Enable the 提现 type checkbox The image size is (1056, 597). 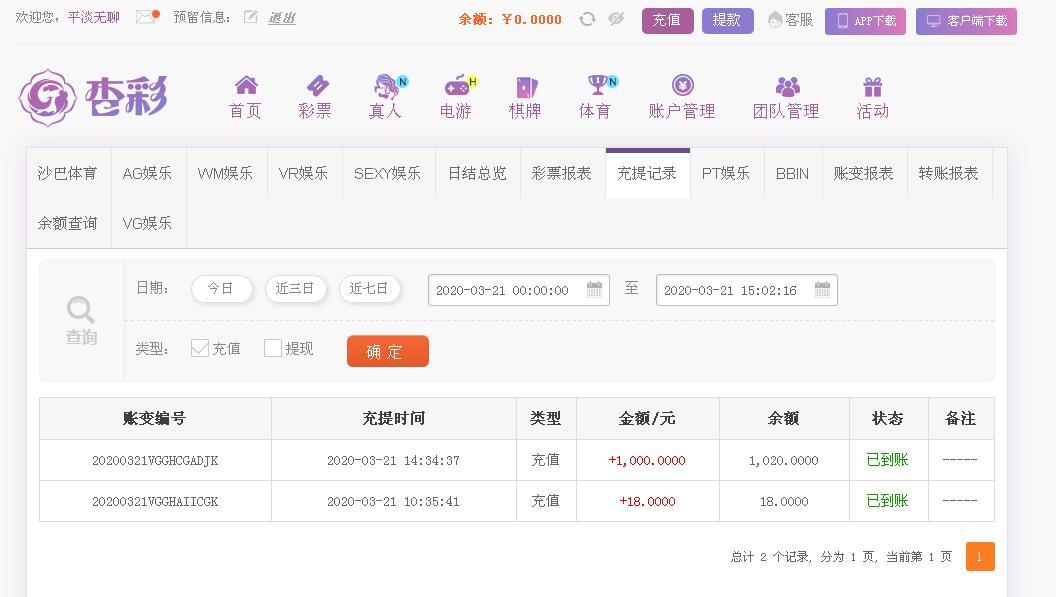[x=273, y=348]
